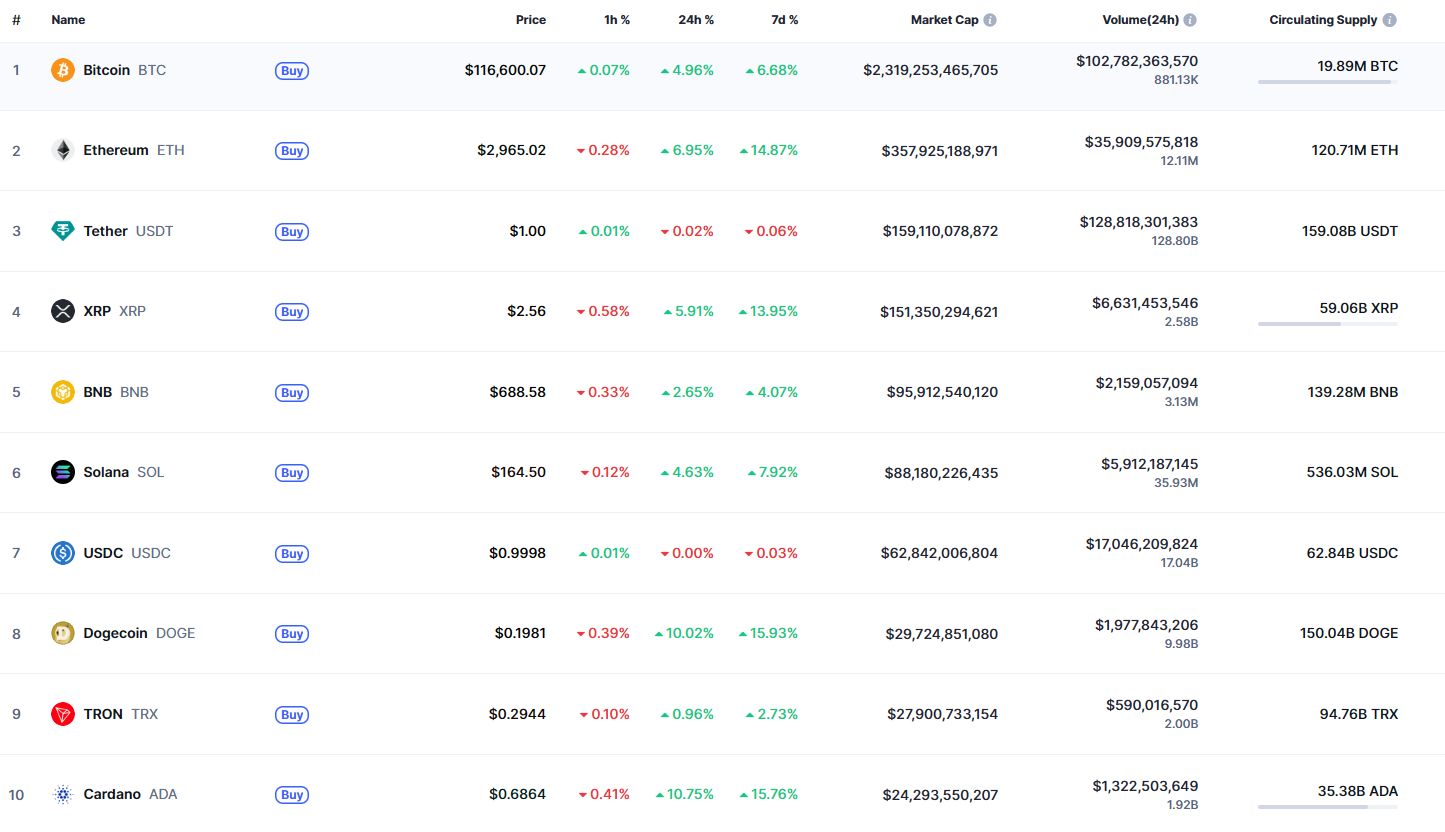
Task: Click Solana 24h change 4.63%
Action: coord(687,472)
